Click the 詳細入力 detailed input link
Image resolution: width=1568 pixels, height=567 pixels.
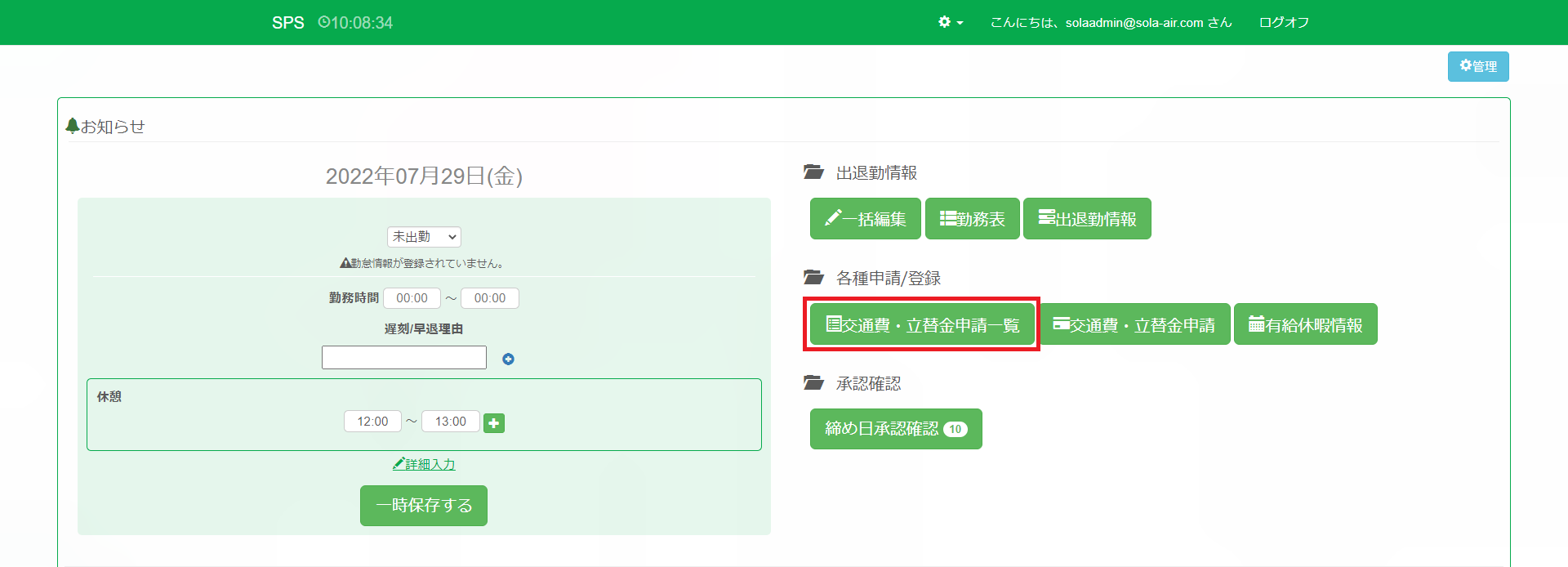point(424,464)
